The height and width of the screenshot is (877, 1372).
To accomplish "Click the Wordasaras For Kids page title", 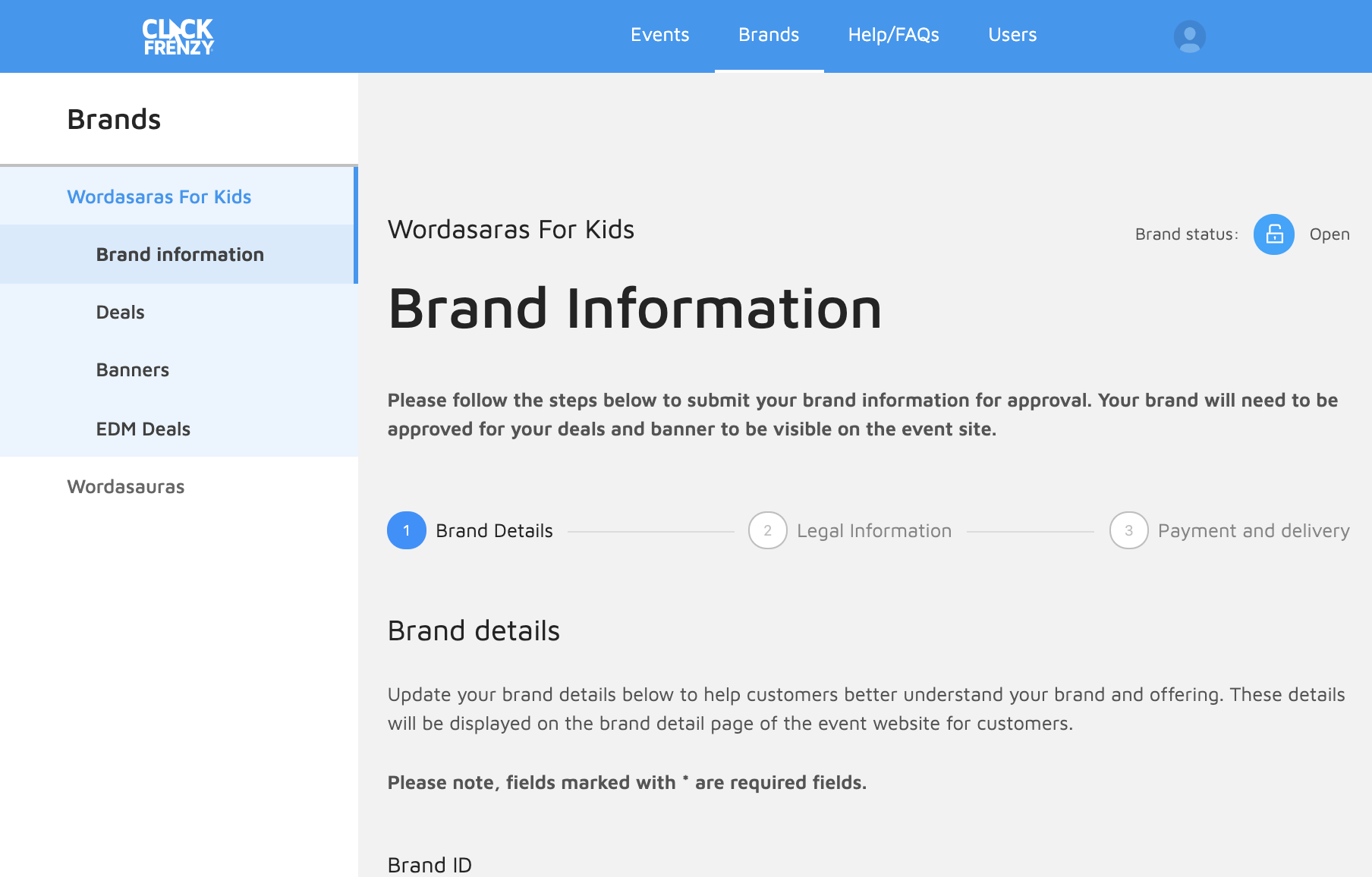I will [x=511, y=229].
